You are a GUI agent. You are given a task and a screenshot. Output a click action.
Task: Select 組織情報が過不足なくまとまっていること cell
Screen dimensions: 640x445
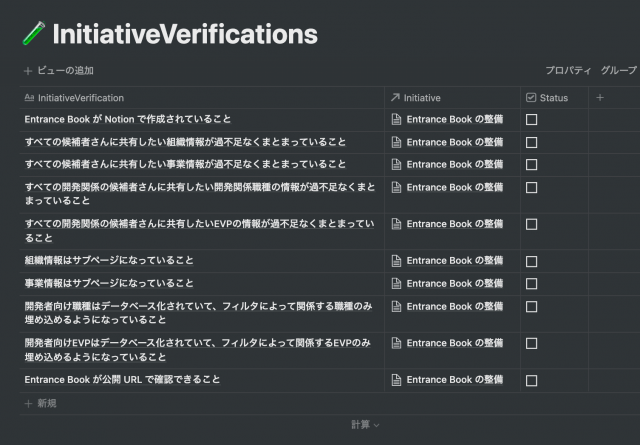(202, 142)
